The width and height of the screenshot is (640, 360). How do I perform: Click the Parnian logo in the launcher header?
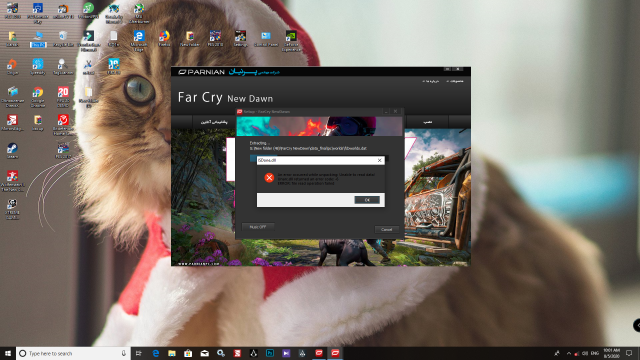pyautogui.click(x=201, y=72)
